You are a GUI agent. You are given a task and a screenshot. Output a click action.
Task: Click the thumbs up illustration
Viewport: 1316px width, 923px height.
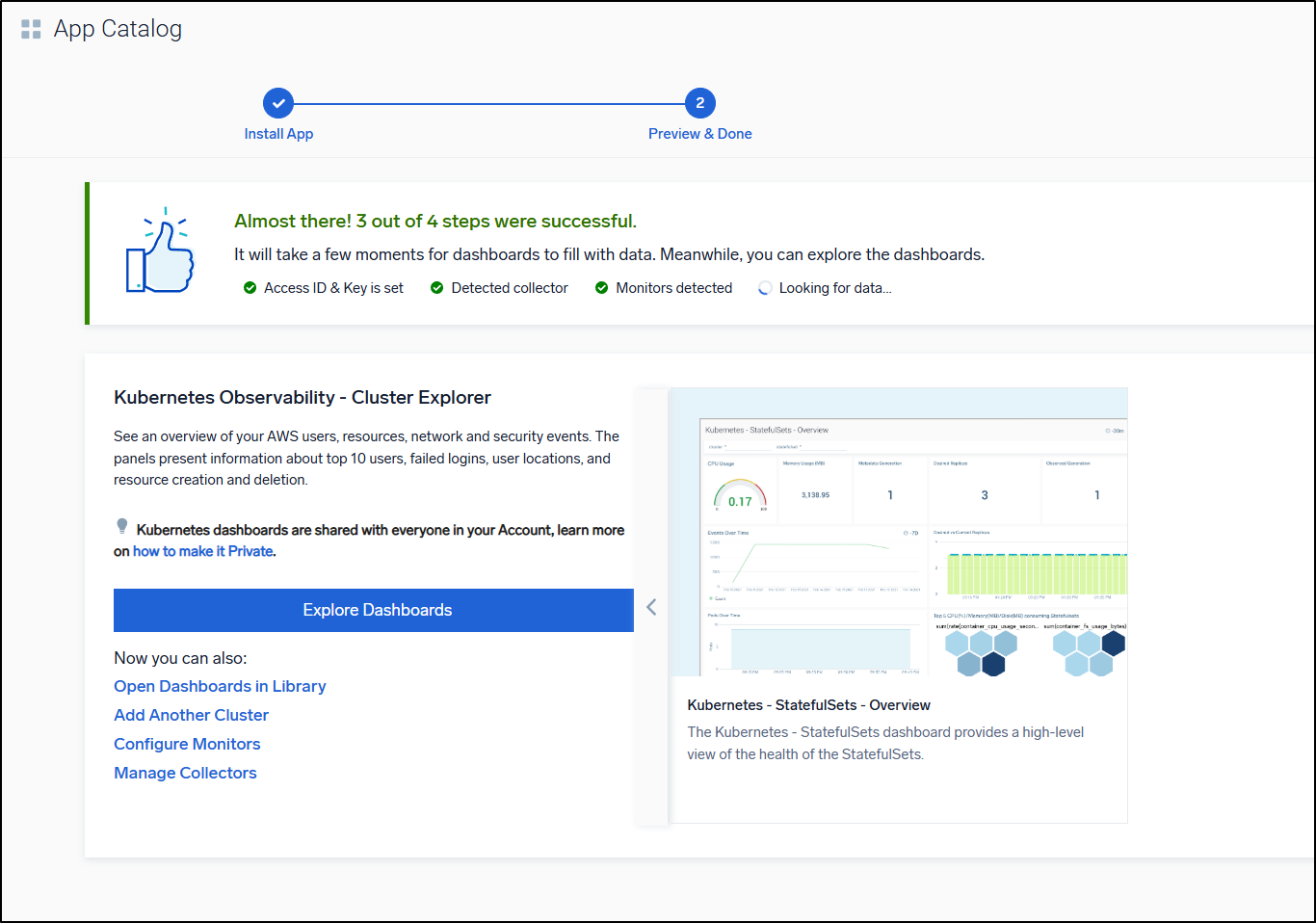161,253
